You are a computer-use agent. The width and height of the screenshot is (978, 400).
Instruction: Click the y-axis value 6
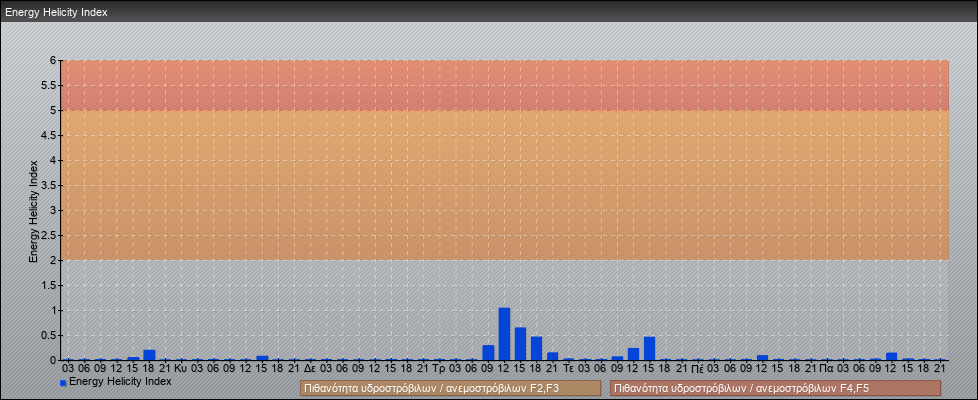click(54, 61)
